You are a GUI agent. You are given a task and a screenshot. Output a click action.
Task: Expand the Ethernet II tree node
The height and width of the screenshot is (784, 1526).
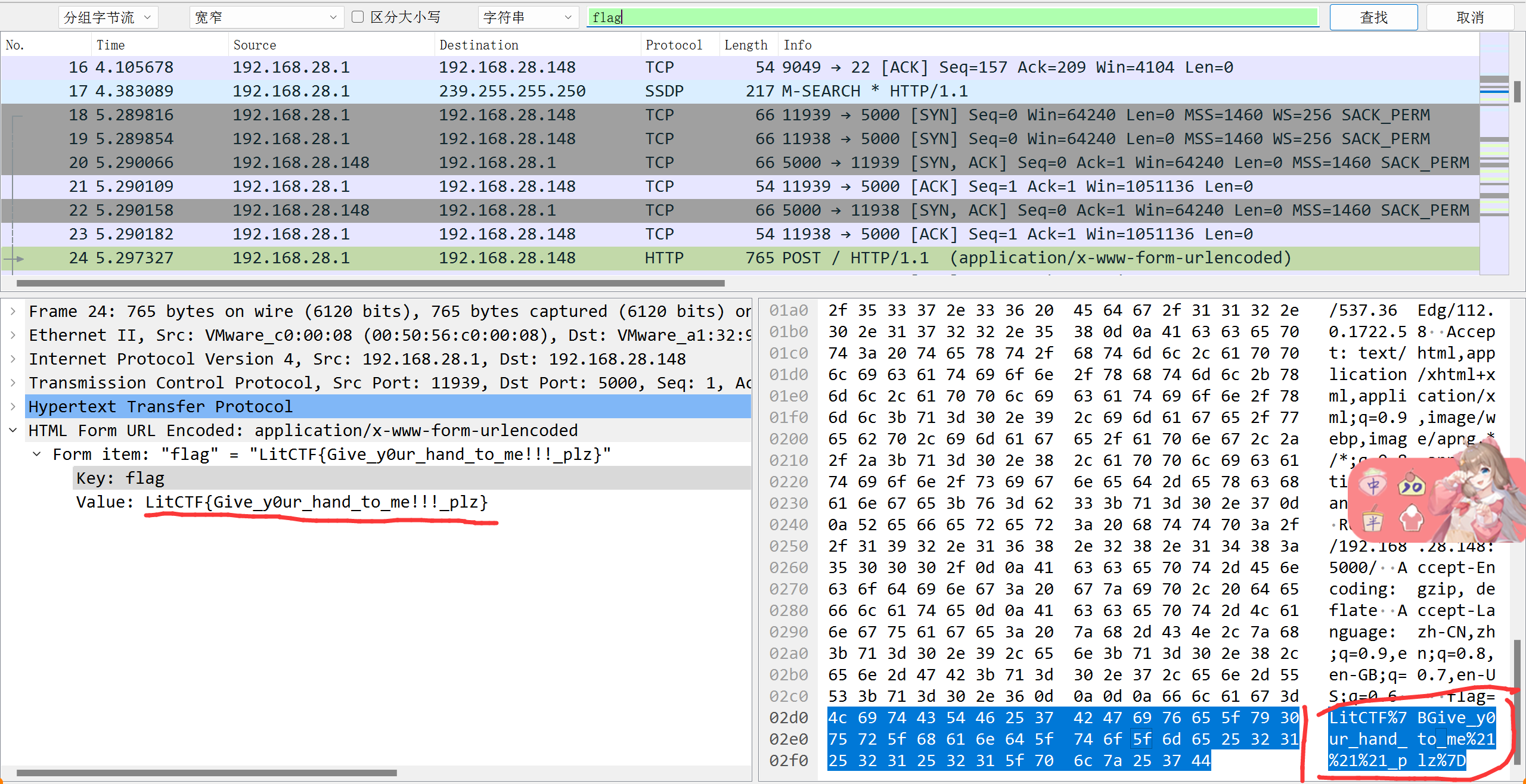click(13, 335)
